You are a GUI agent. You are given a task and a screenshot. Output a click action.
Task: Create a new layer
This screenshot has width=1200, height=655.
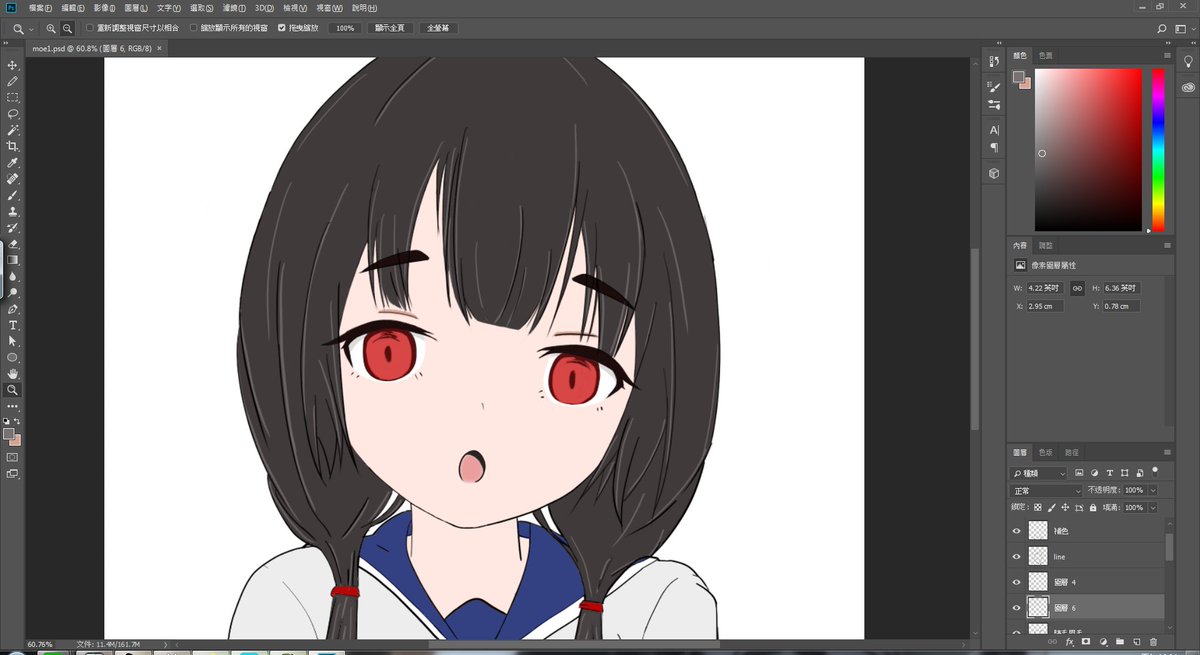pyautogui.click(x=1136, y=641)
